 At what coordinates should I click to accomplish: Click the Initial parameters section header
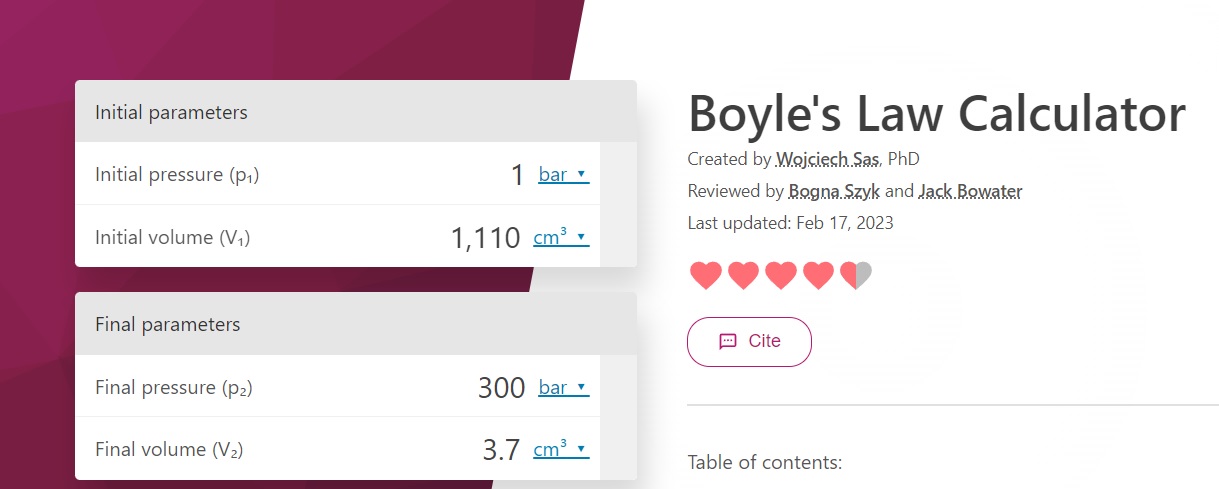[x=356, y=112]
